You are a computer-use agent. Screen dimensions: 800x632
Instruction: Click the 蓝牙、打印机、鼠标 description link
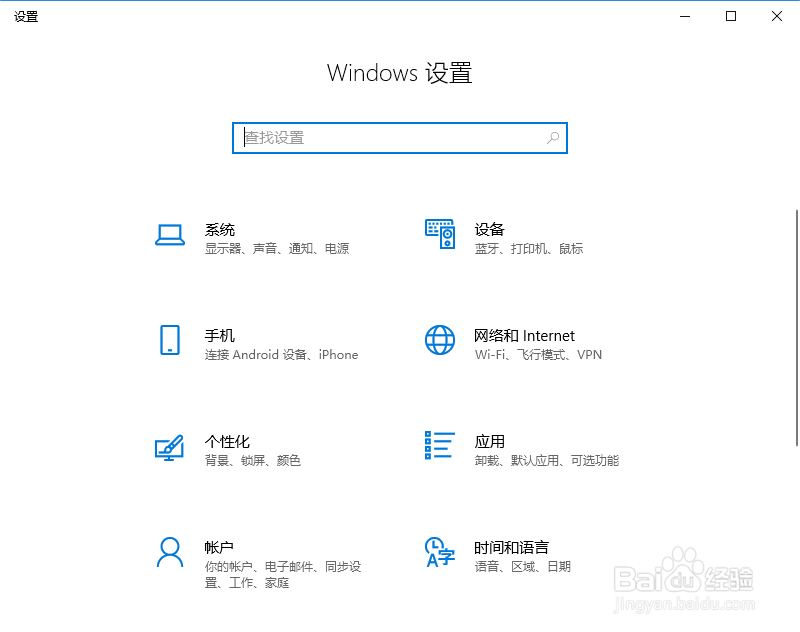tap(529, 248)
